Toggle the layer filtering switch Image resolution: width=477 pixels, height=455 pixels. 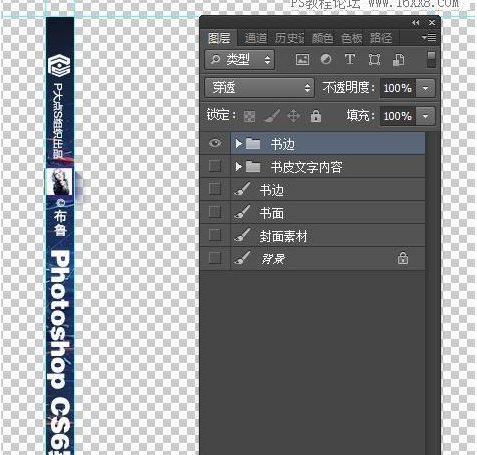(x=431, y=60)
